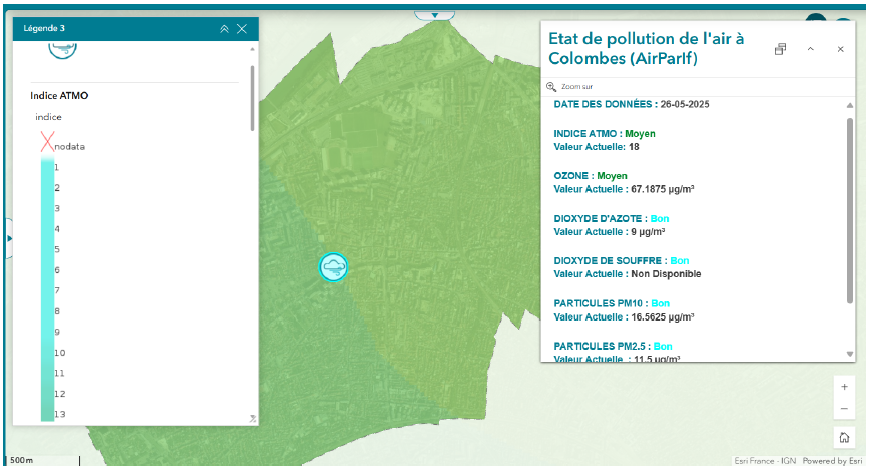Open the Esri France - IGN attribution link

(765, 461)
